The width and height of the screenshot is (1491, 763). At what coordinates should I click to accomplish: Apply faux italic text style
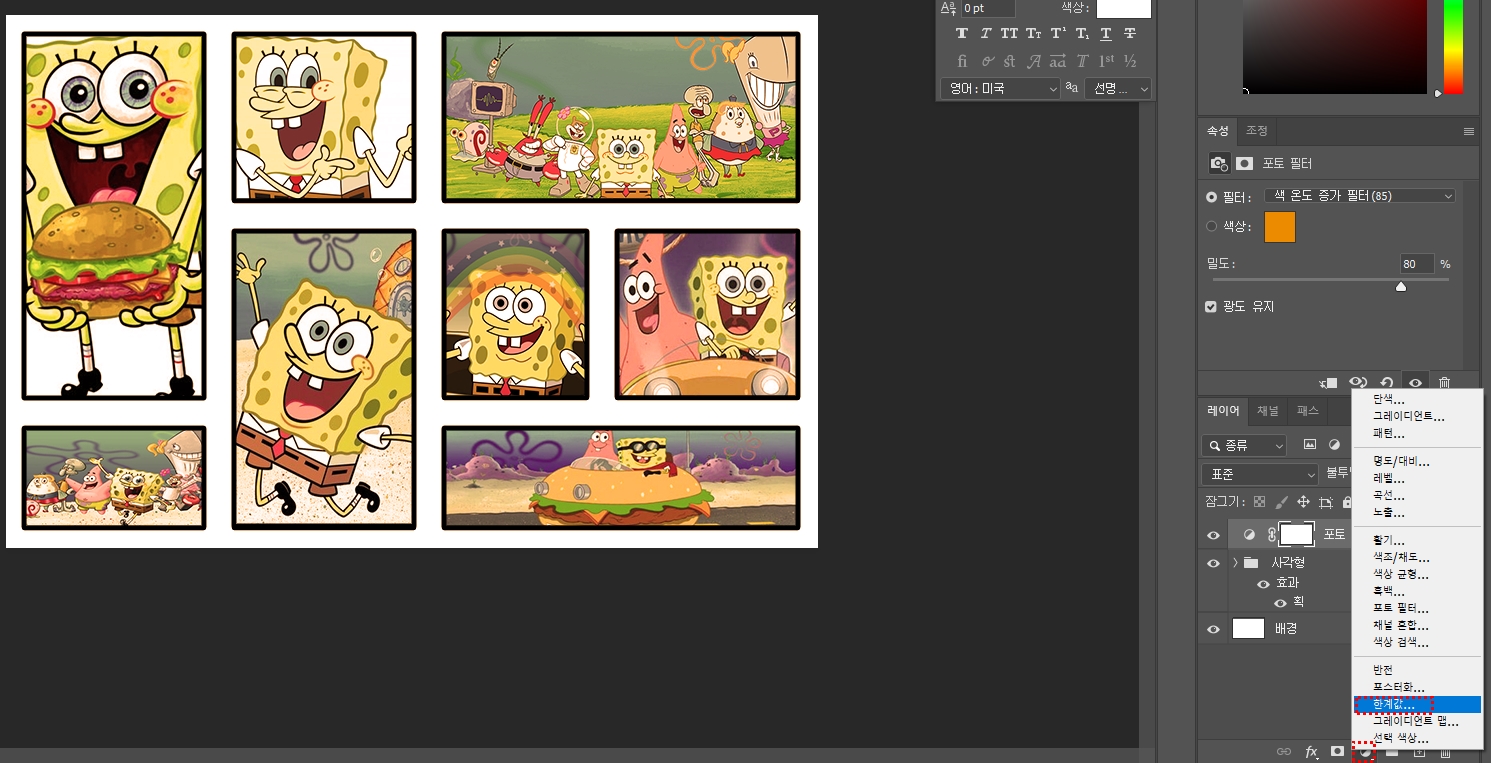click(986, 34)
